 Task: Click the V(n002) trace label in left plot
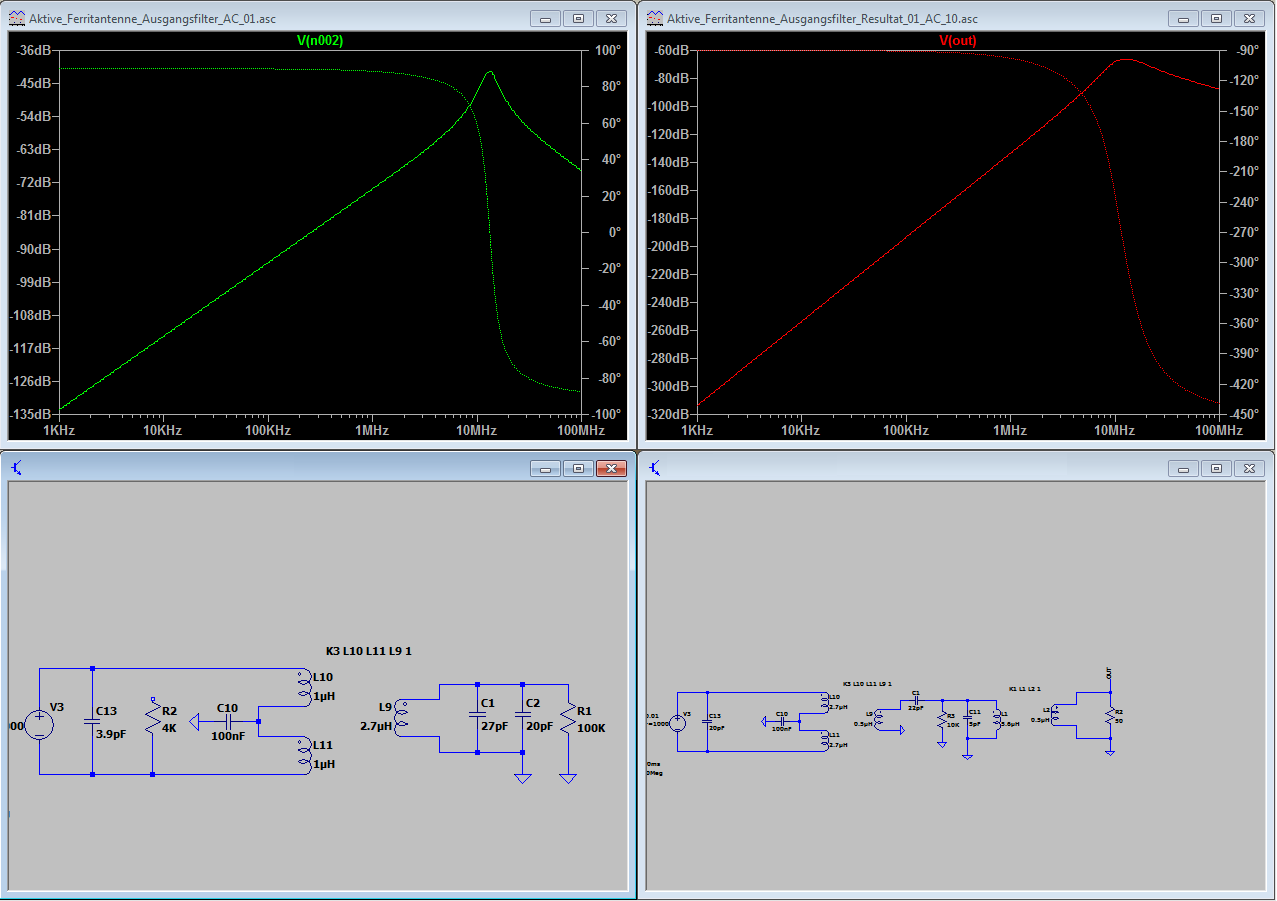320,41
